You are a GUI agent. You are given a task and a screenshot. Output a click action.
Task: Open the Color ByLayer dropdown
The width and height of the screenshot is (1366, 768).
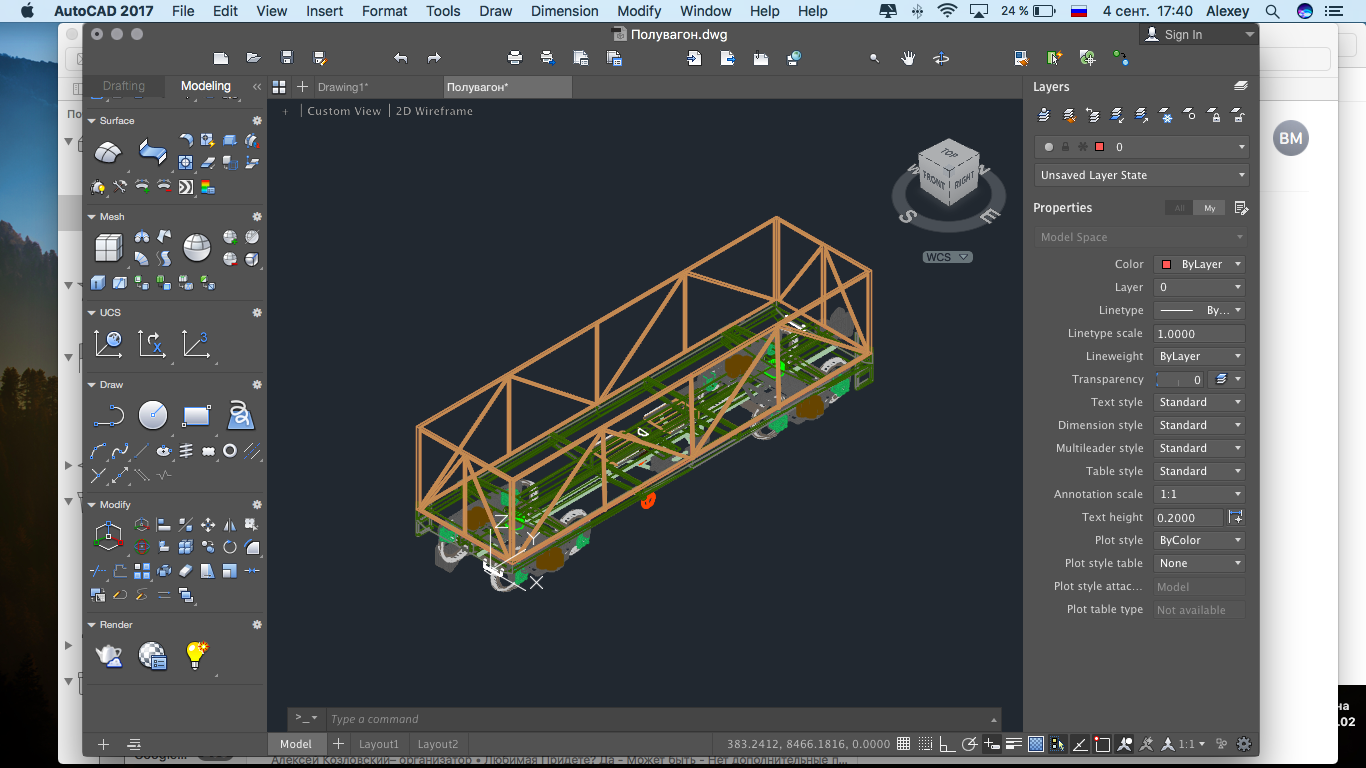[1200, 264]
